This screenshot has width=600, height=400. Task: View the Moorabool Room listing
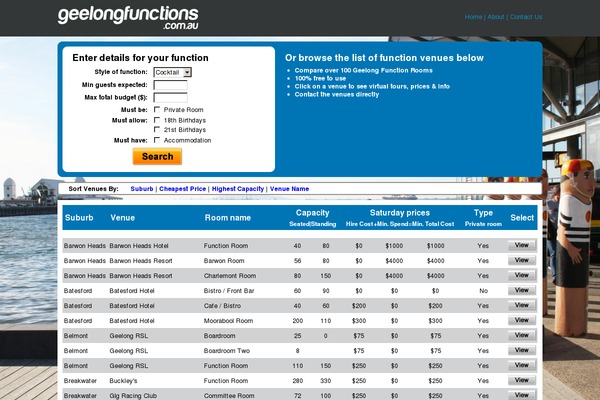[x=522, y=320]
